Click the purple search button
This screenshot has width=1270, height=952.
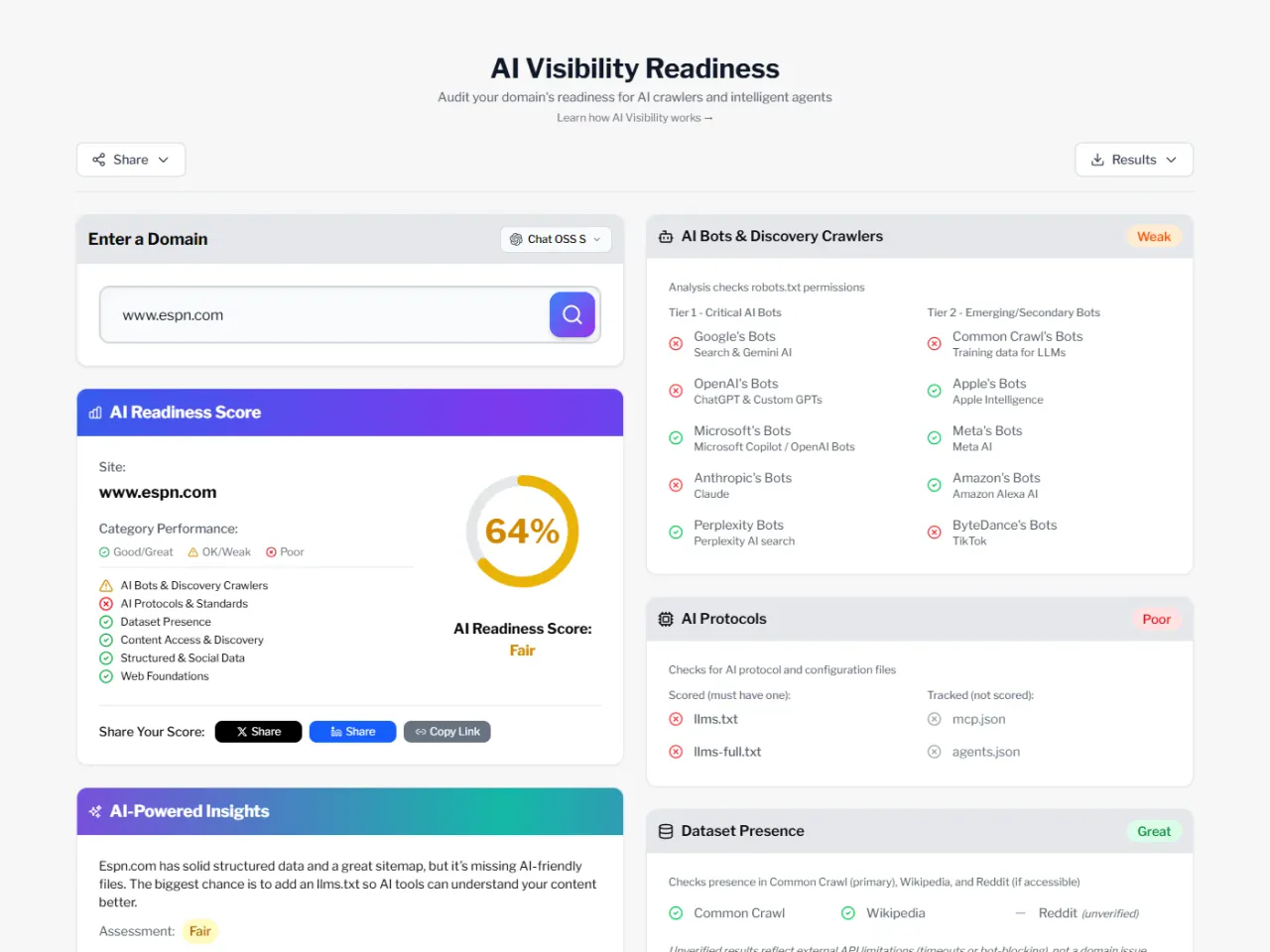point(572,314)
